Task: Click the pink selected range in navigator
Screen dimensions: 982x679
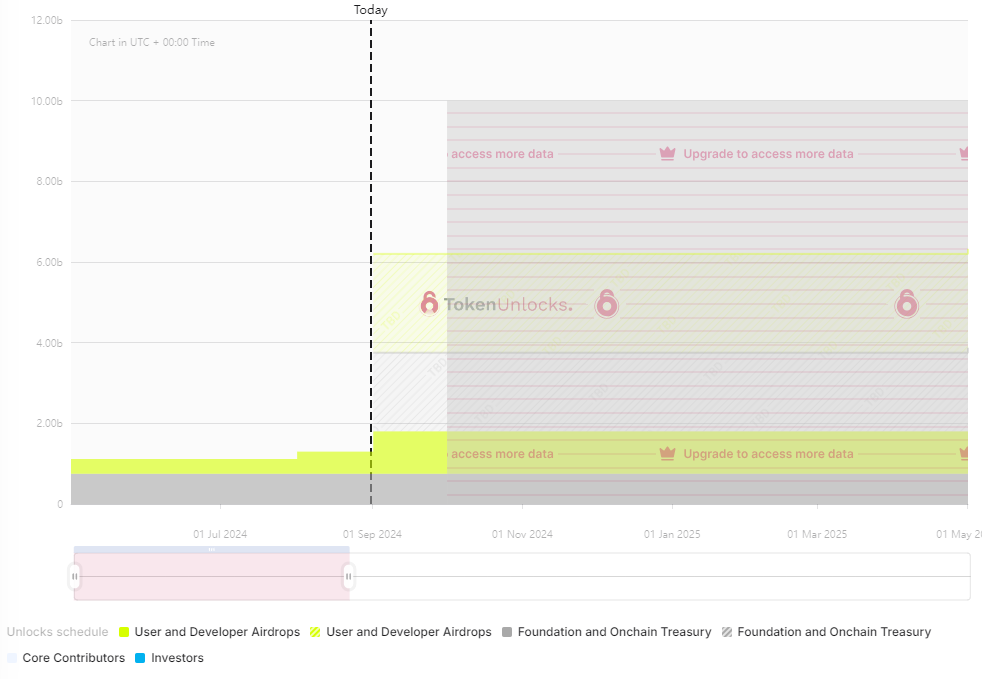Action: [212, 576]
